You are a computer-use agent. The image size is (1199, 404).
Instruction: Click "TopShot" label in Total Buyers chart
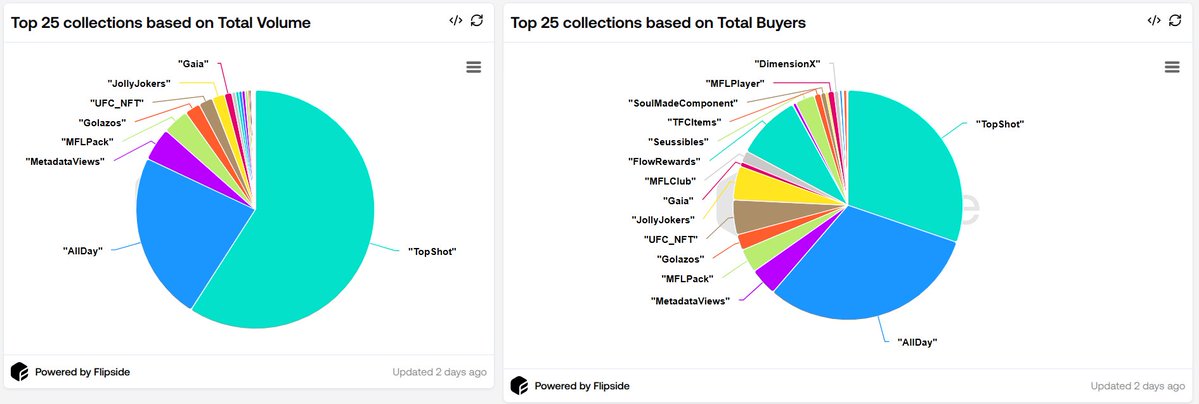pyautogui.click(x=1000, y=123)
